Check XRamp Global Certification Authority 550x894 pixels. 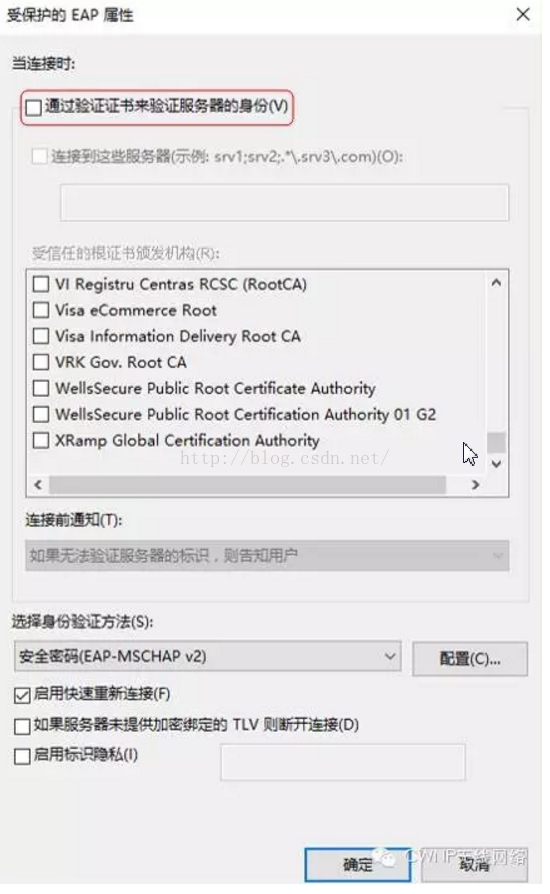pos(41,440)
